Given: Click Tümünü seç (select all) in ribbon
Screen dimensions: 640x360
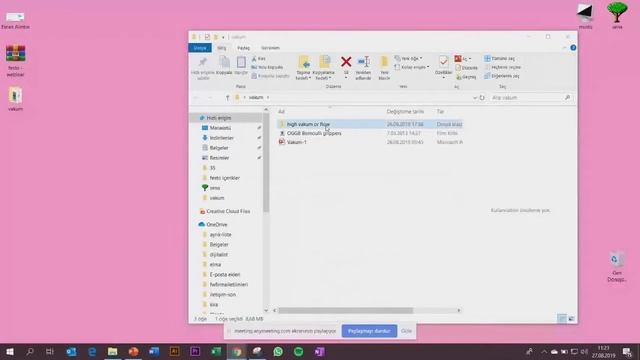Looking at the screenshot, I should (x=500, y=58).
